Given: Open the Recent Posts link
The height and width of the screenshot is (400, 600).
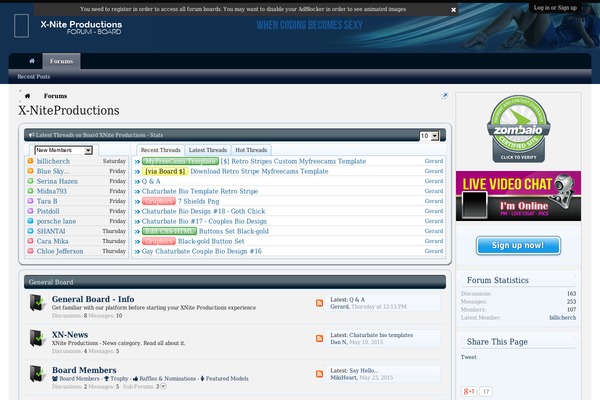Looking at the screenshot, I should [34, 77].
